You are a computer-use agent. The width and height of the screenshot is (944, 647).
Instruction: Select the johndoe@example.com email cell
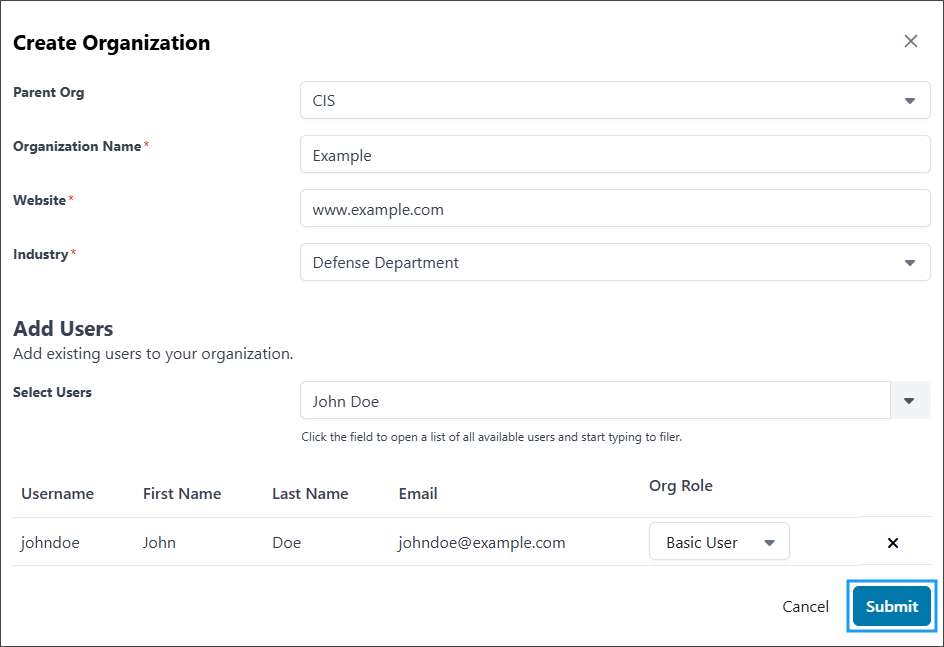coord(482,542)
